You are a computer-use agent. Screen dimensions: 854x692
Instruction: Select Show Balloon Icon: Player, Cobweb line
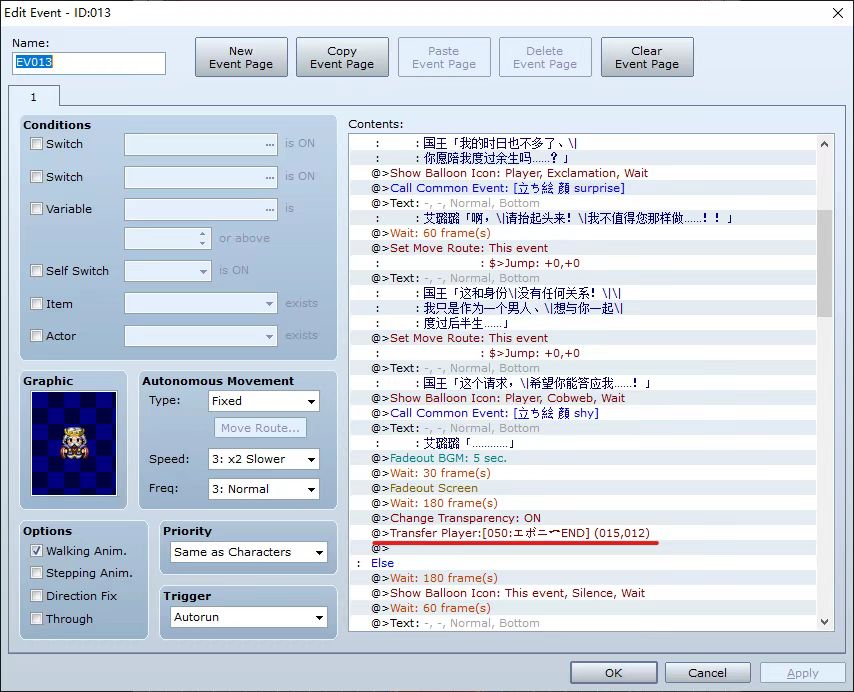(583, 398)
